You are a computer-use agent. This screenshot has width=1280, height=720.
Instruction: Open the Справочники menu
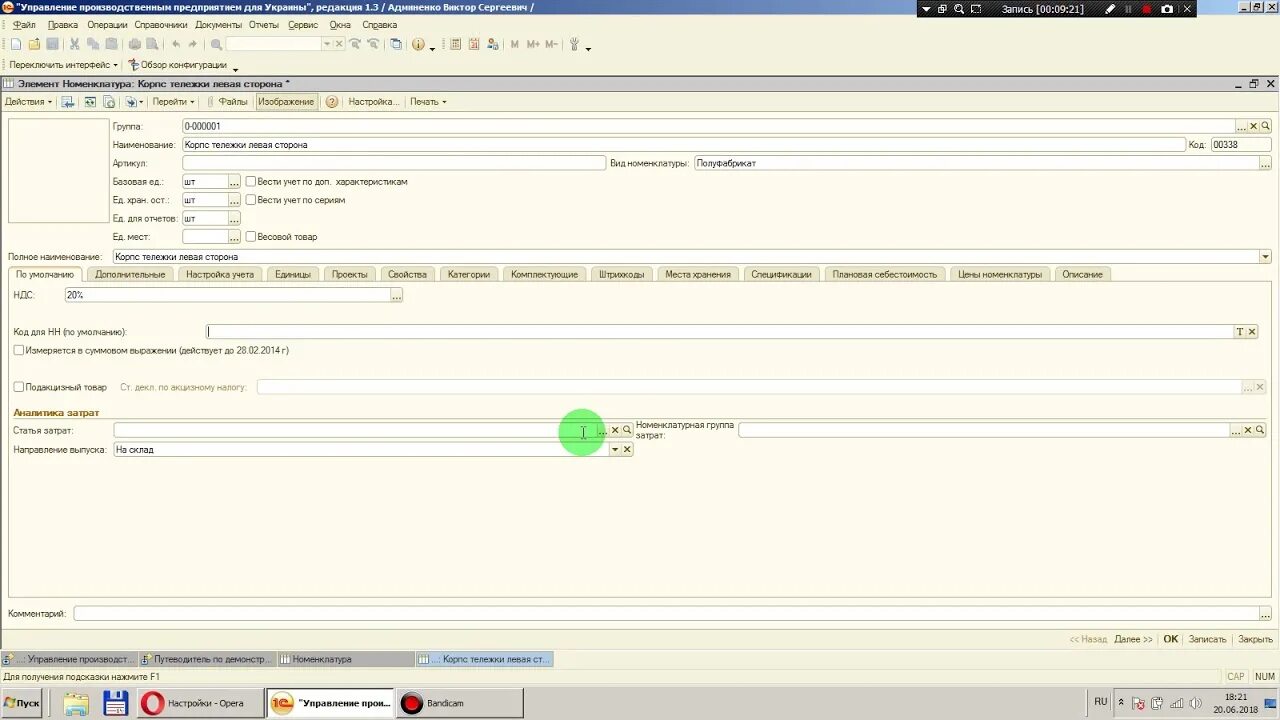point(161,25)
